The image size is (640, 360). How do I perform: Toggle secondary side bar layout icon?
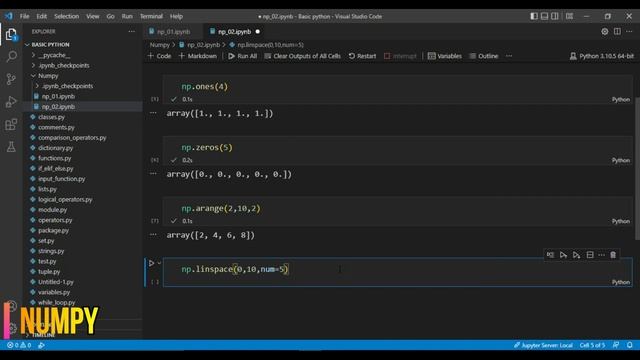555,16
